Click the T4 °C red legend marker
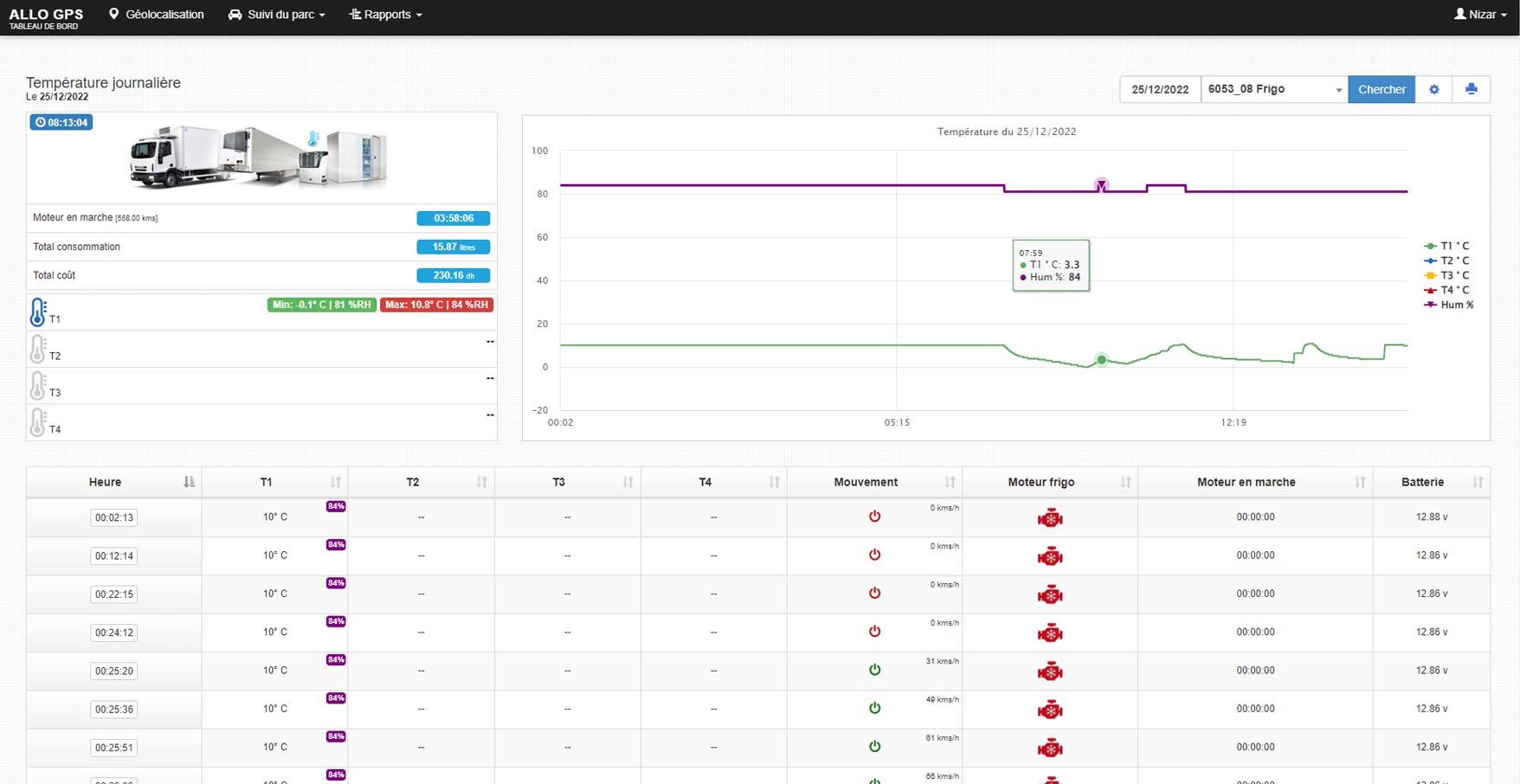 1431,290
